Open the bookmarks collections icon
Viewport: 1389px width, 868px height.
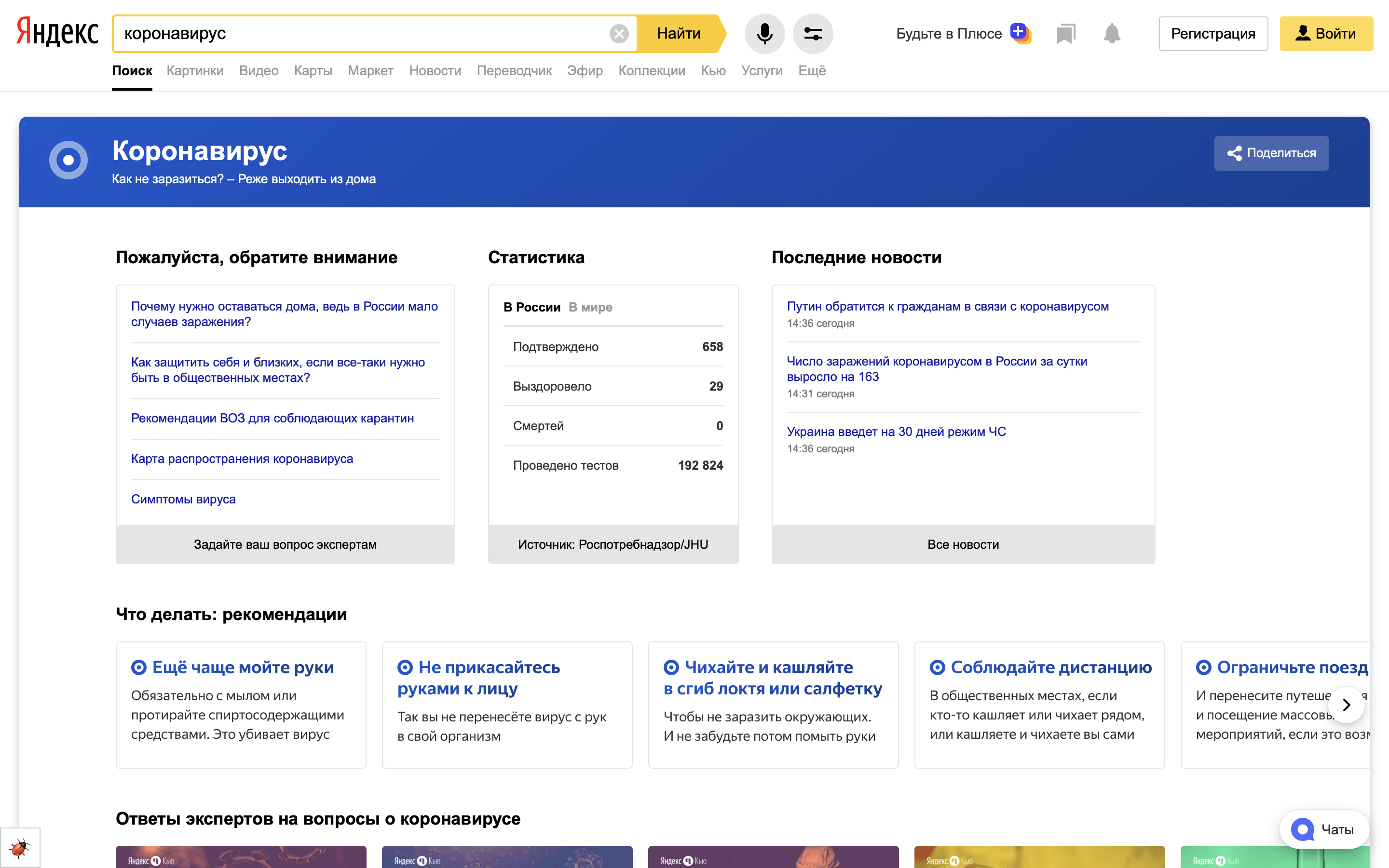(1065, 33)
